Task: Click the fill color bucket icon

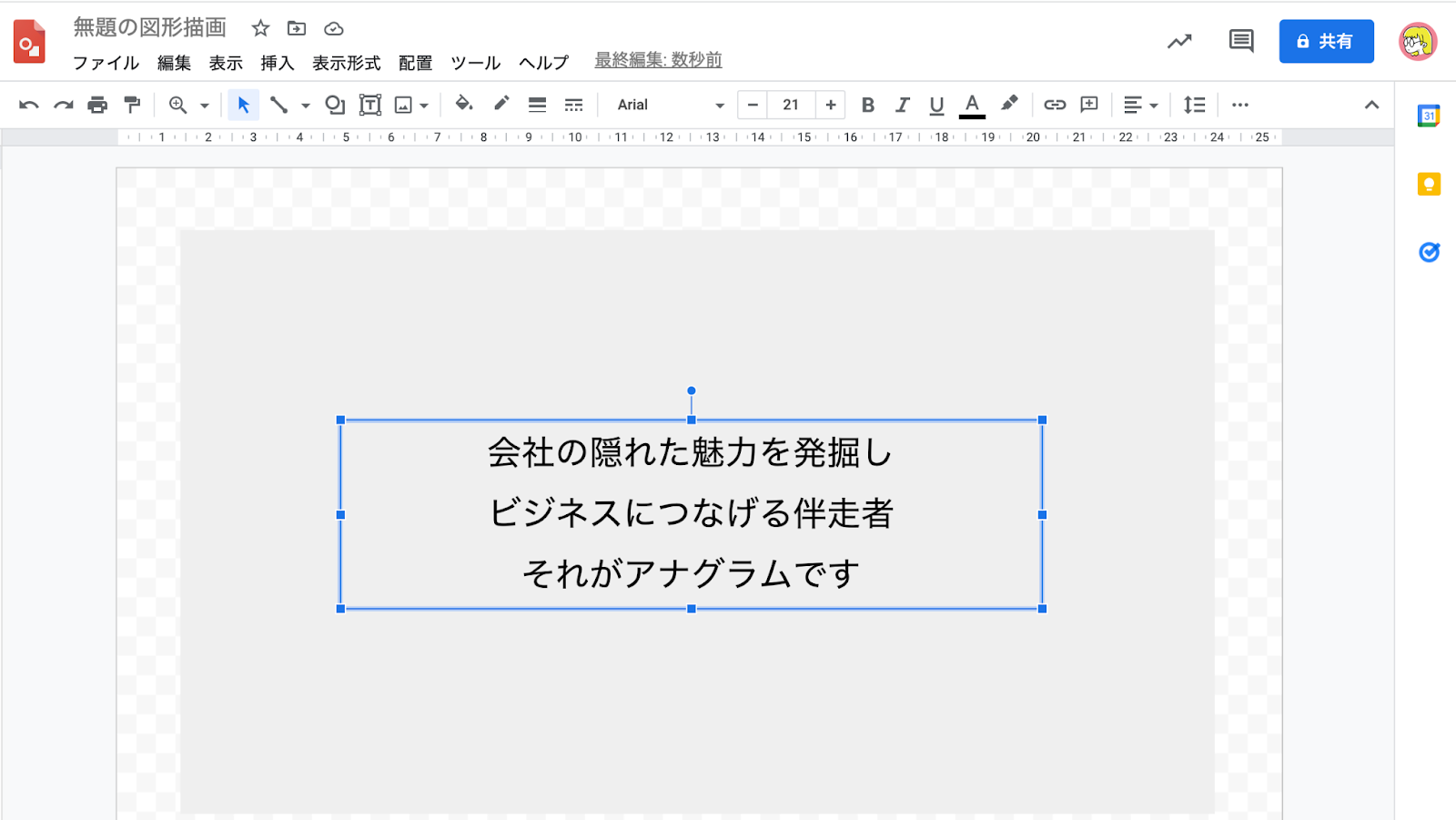Action: point(464,105)
